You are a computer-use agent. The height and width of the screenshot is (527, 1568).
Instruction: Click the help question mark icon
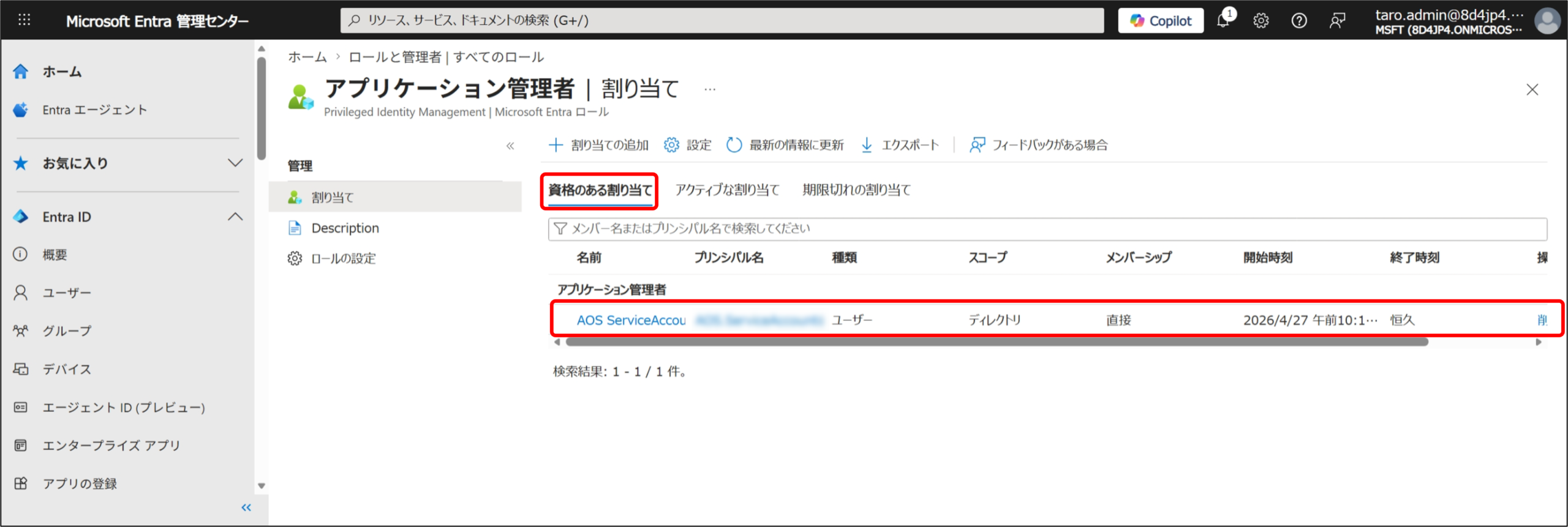point(1298,21)
